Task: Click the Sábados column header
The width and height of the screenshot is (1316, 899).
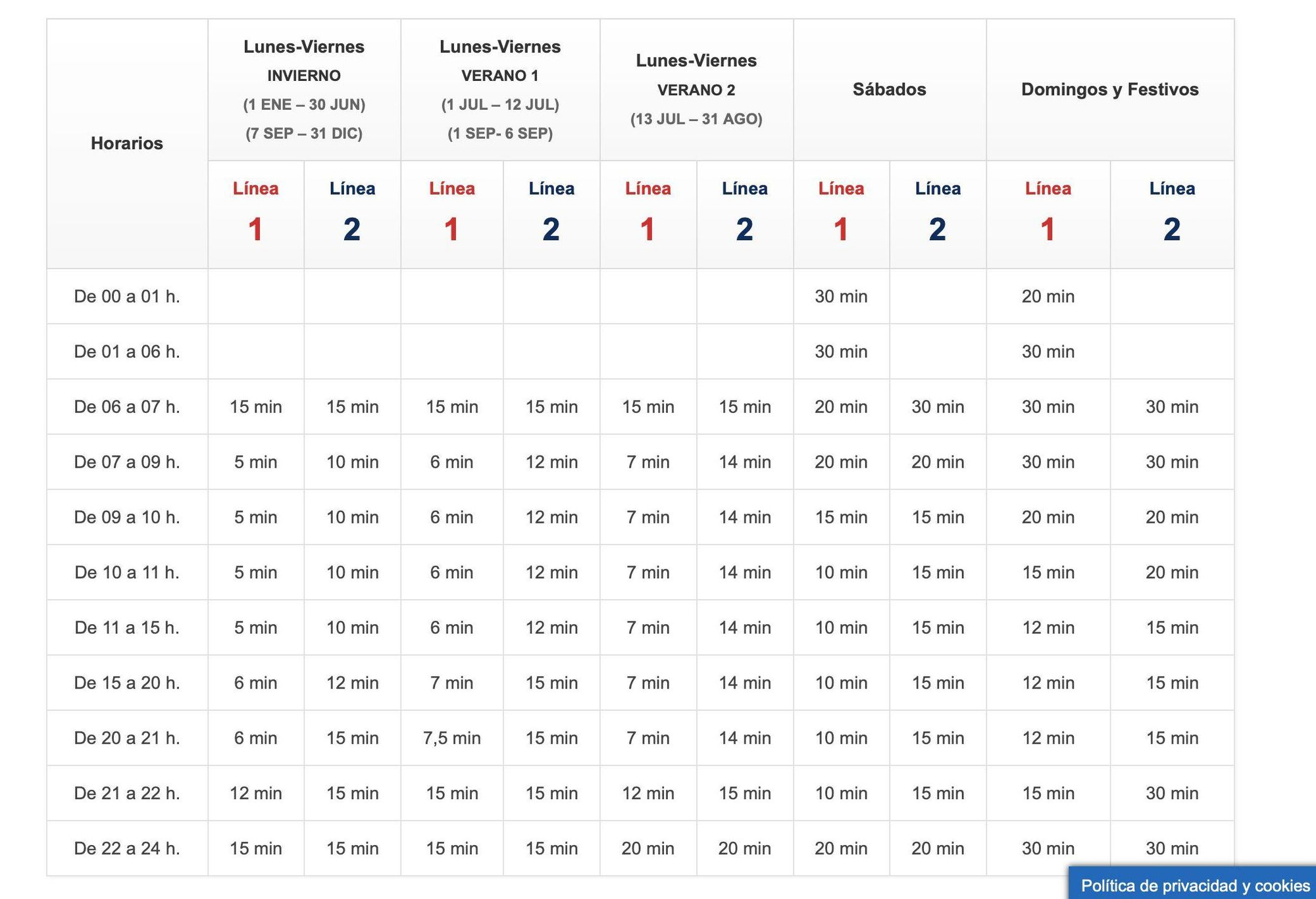Action: pos(890,89)
